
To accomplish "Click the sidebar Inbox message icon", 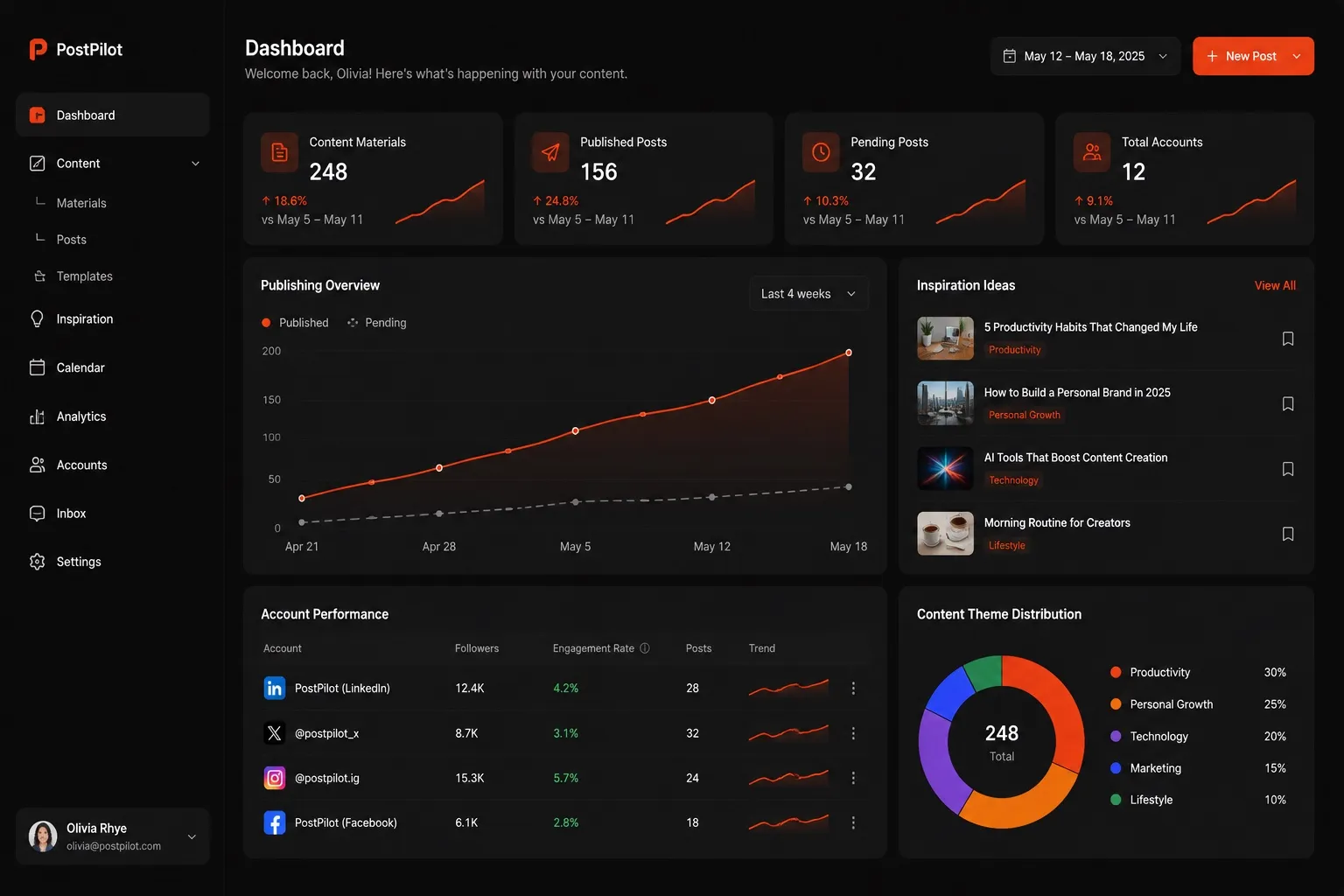I will pos(37,514).
